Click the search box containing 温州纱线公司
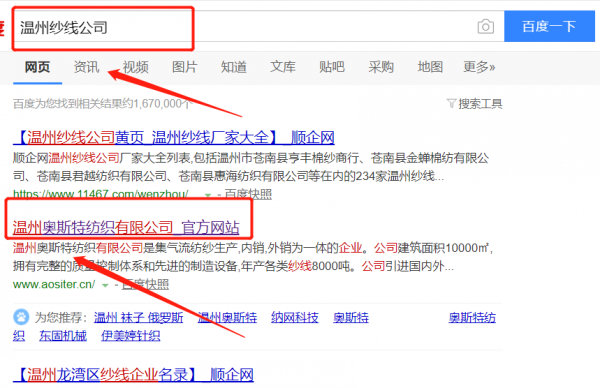 click(x=245, y=26)
